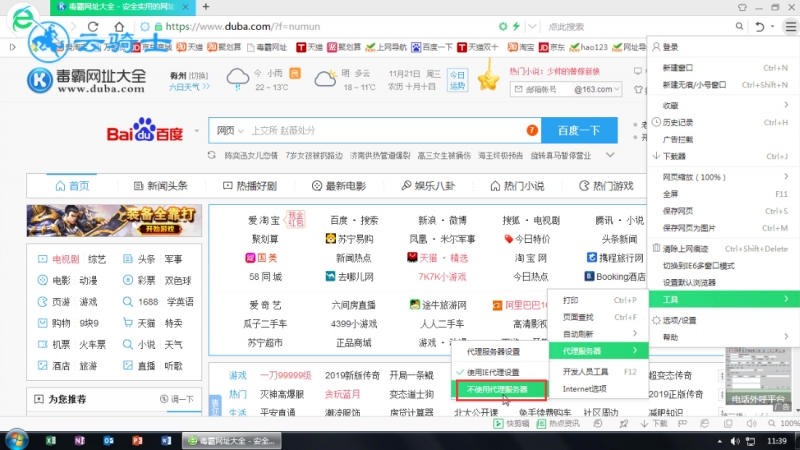Switch to the 首页 tab
This screenshot has width=800, height=450.
[72, 186]
